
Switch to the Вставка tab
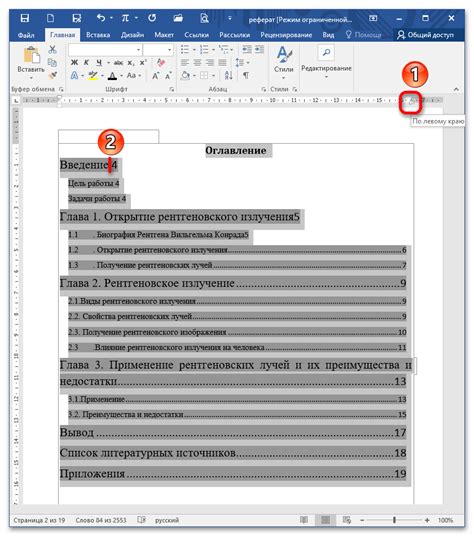coord(98,35)
